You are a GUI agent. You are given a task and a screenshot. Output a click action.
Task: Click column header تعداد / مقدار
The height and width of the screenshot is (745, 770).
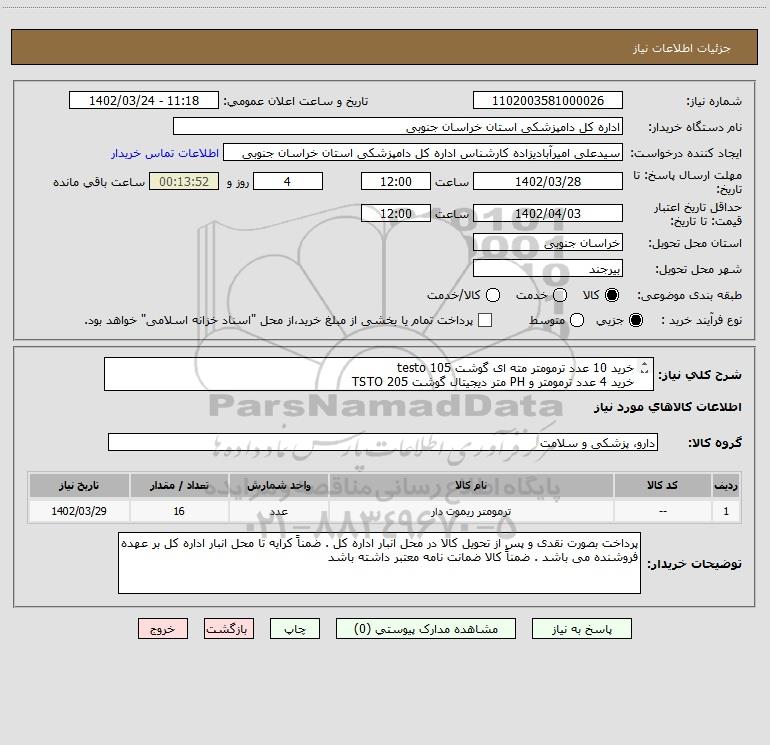179,486
